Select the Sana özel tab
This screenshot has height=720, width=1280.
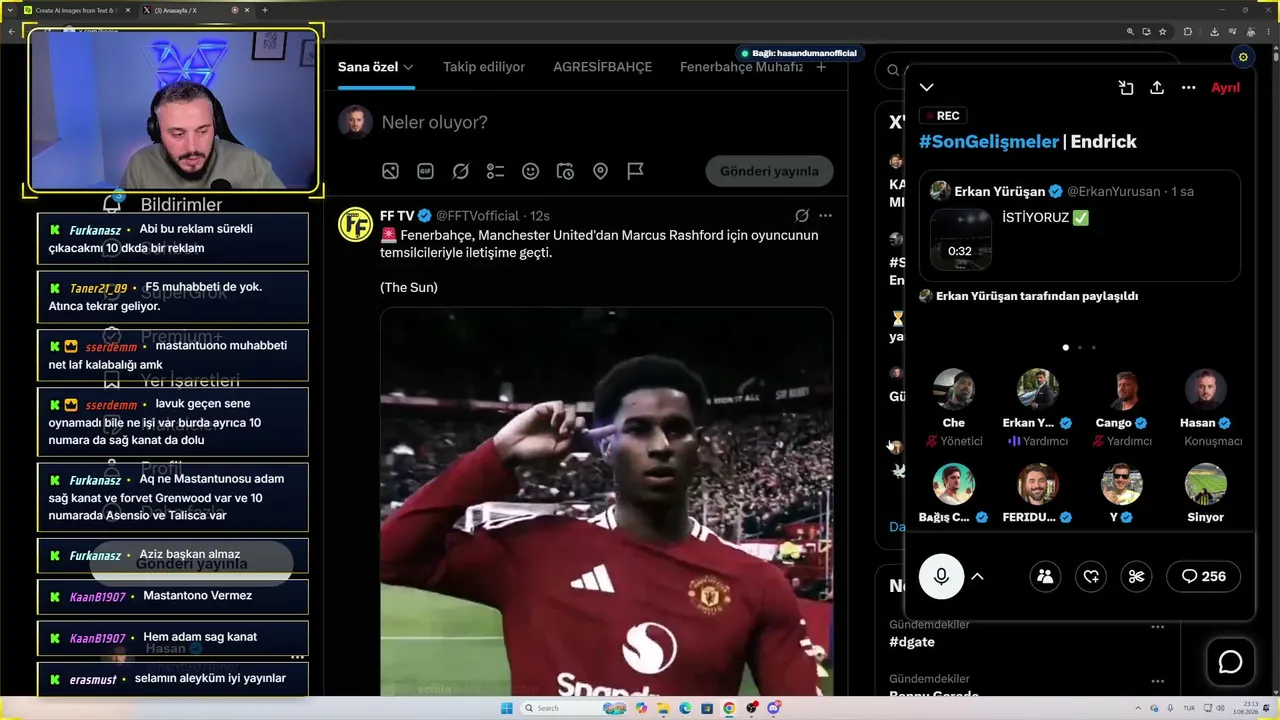(x=368, y=67)
